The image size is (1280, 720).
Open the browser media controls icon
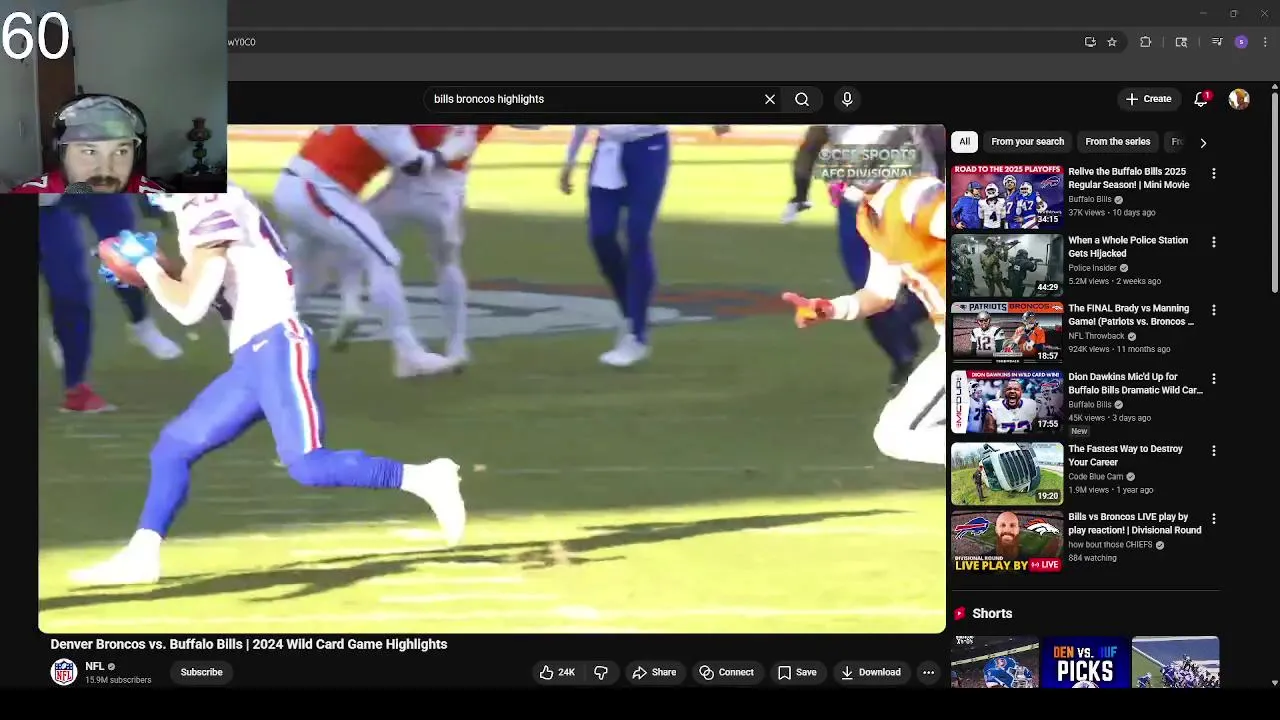coord(1217,42)
